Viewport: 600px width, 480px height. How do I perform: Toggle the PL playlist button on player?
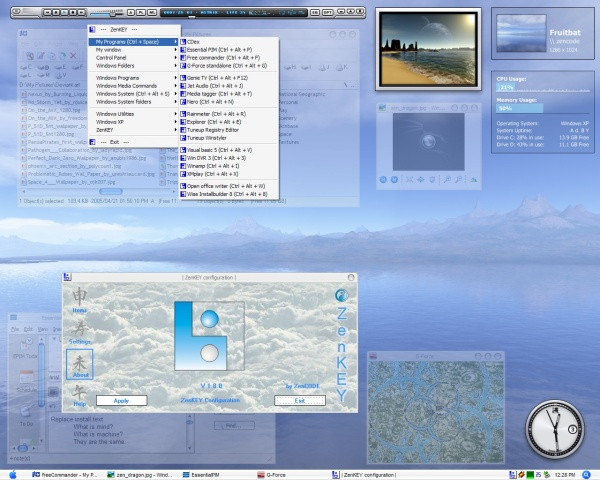point(141,12)
